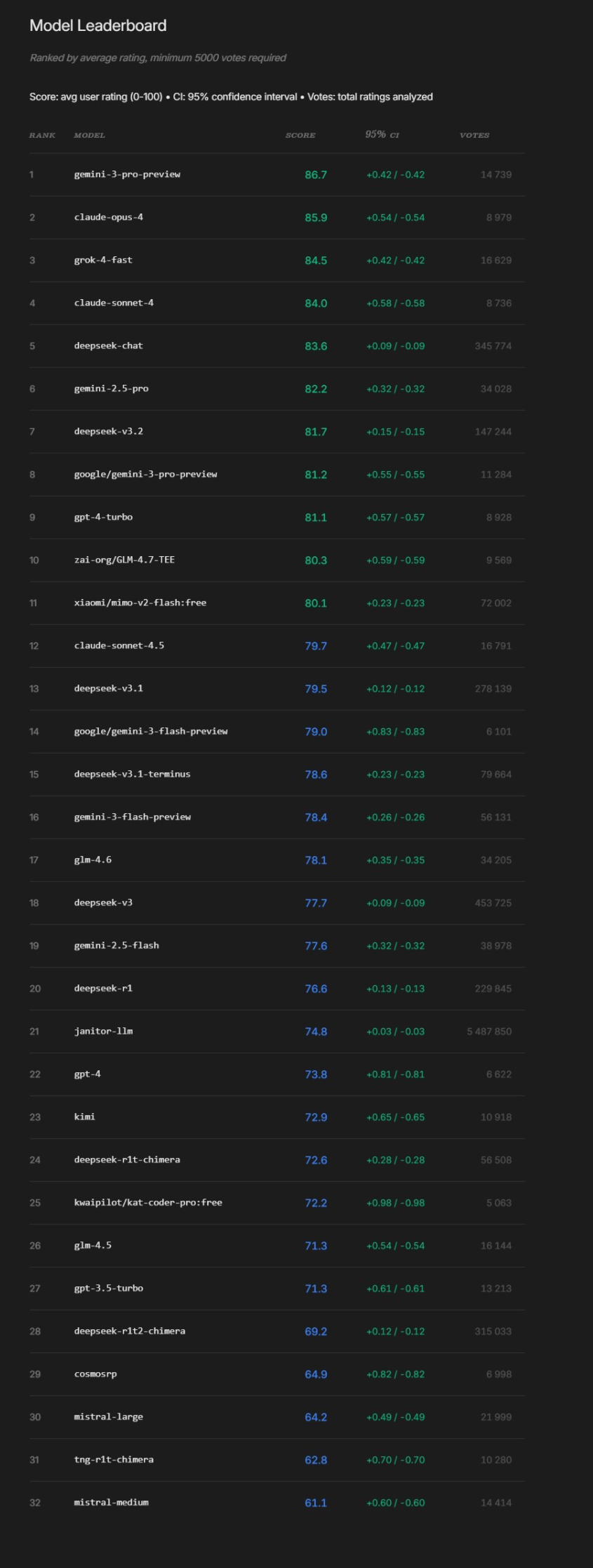Select the cosmosrp model name

(x=95, y=1373)
